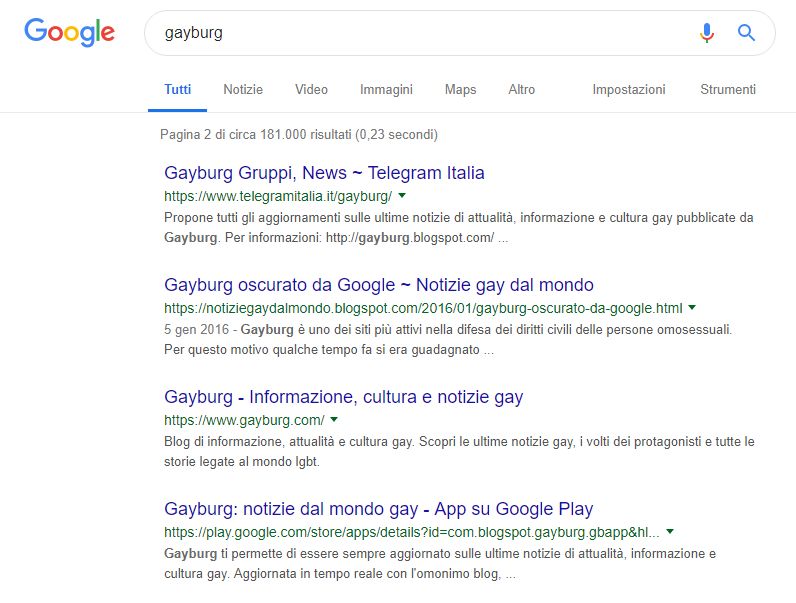Open the Immagini tab

(386, 90)
